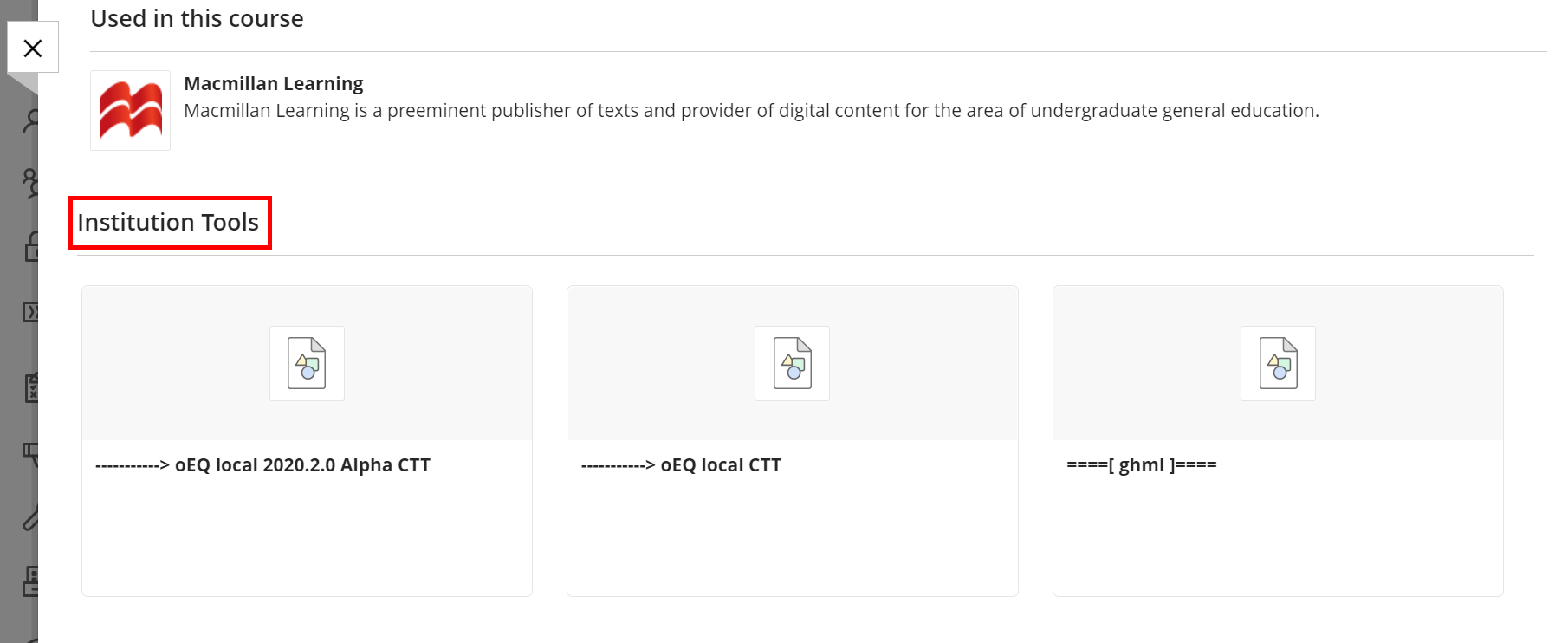This screenshot has width=1568, height=643.
Task: Click the oEQ local CTT placeholder icon
Action: click(x=792, y=363)
